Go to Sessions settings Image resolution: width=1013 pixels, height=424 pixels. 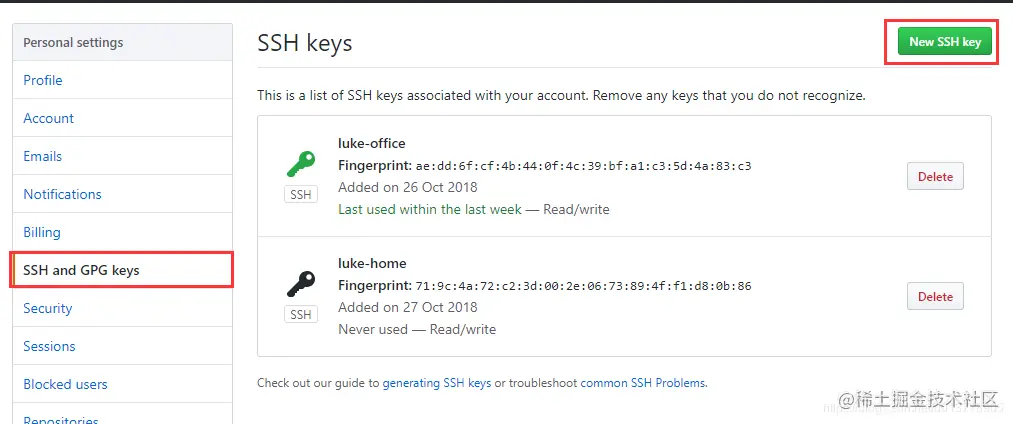point(49,346)
